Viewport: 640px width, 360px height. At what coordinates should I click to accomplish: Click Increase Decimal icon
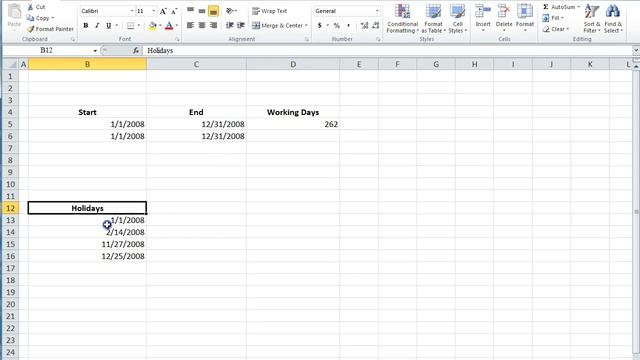tap(364, 25)
